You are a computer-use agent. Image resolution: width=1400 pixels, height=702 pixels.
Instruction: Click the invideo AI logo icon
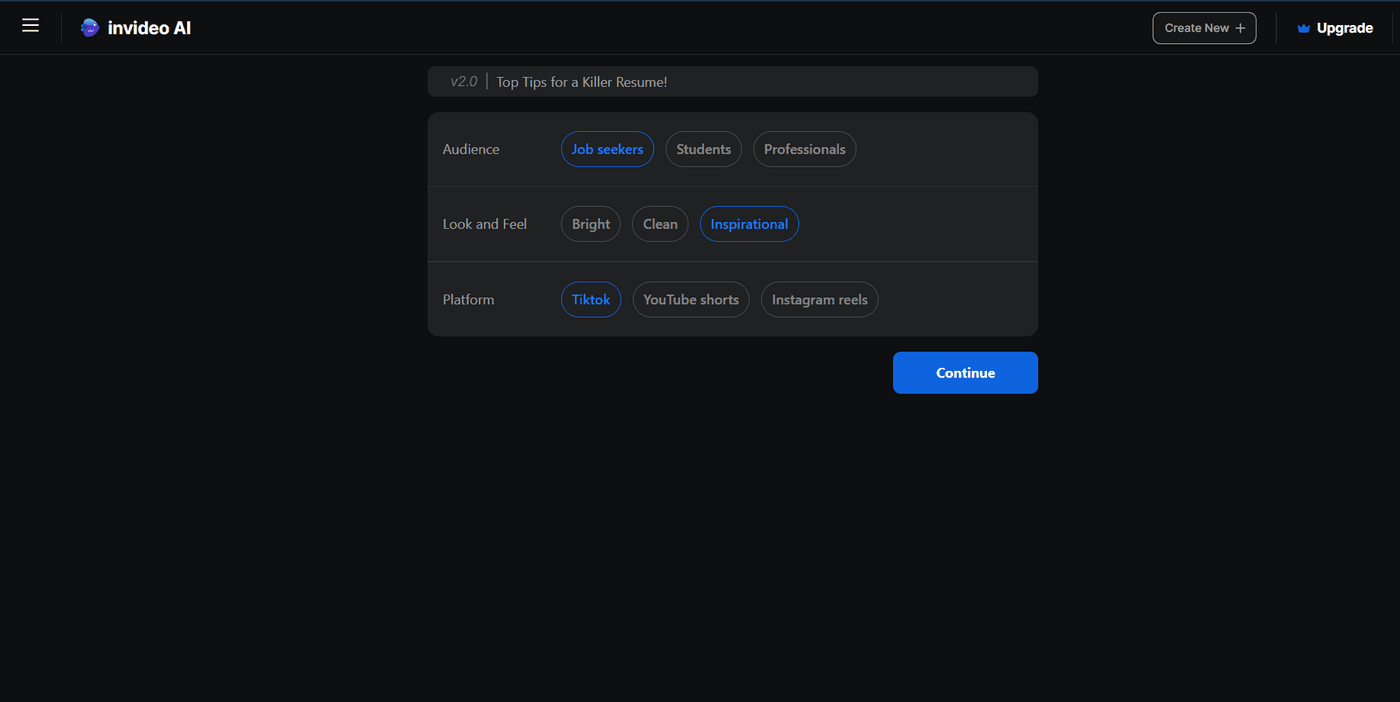click(90, 28)
